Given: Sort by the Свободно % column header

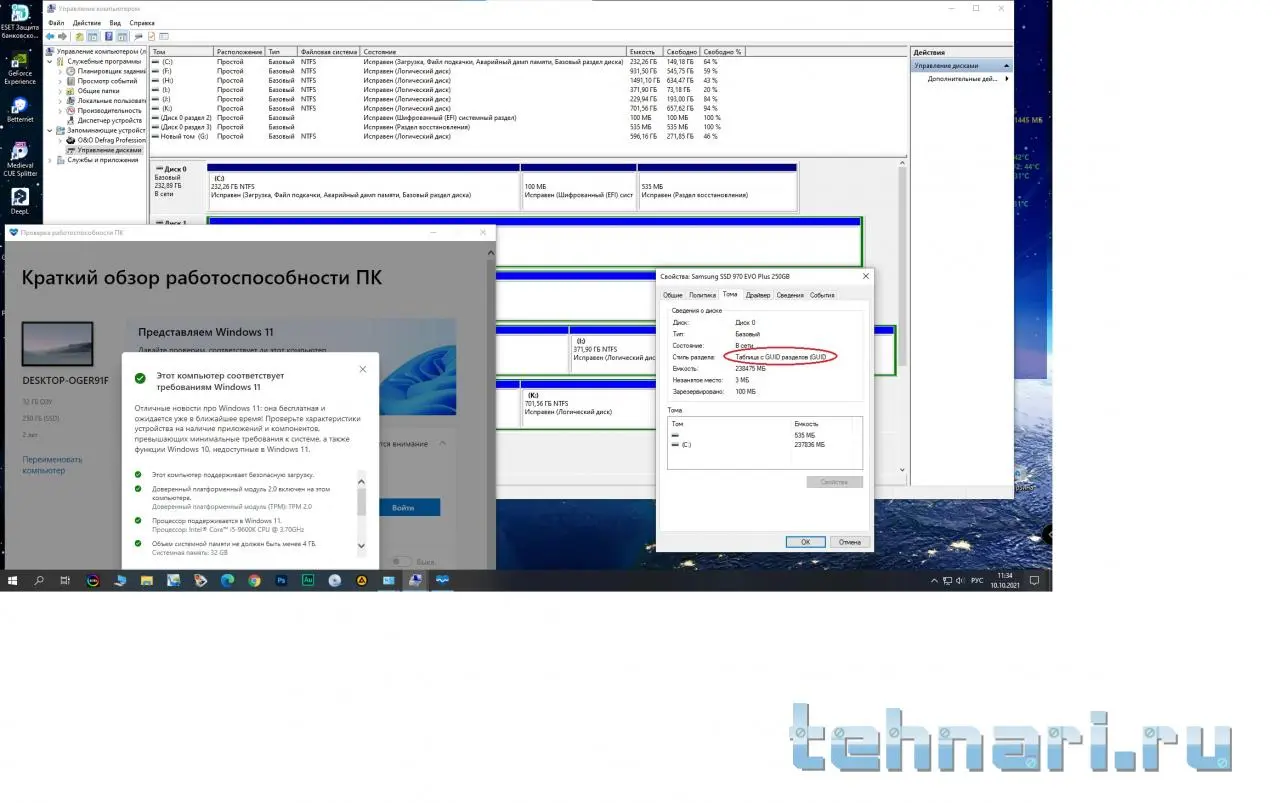Looking at the screenshot, I should pyautogui.click(x=723, y=51).
